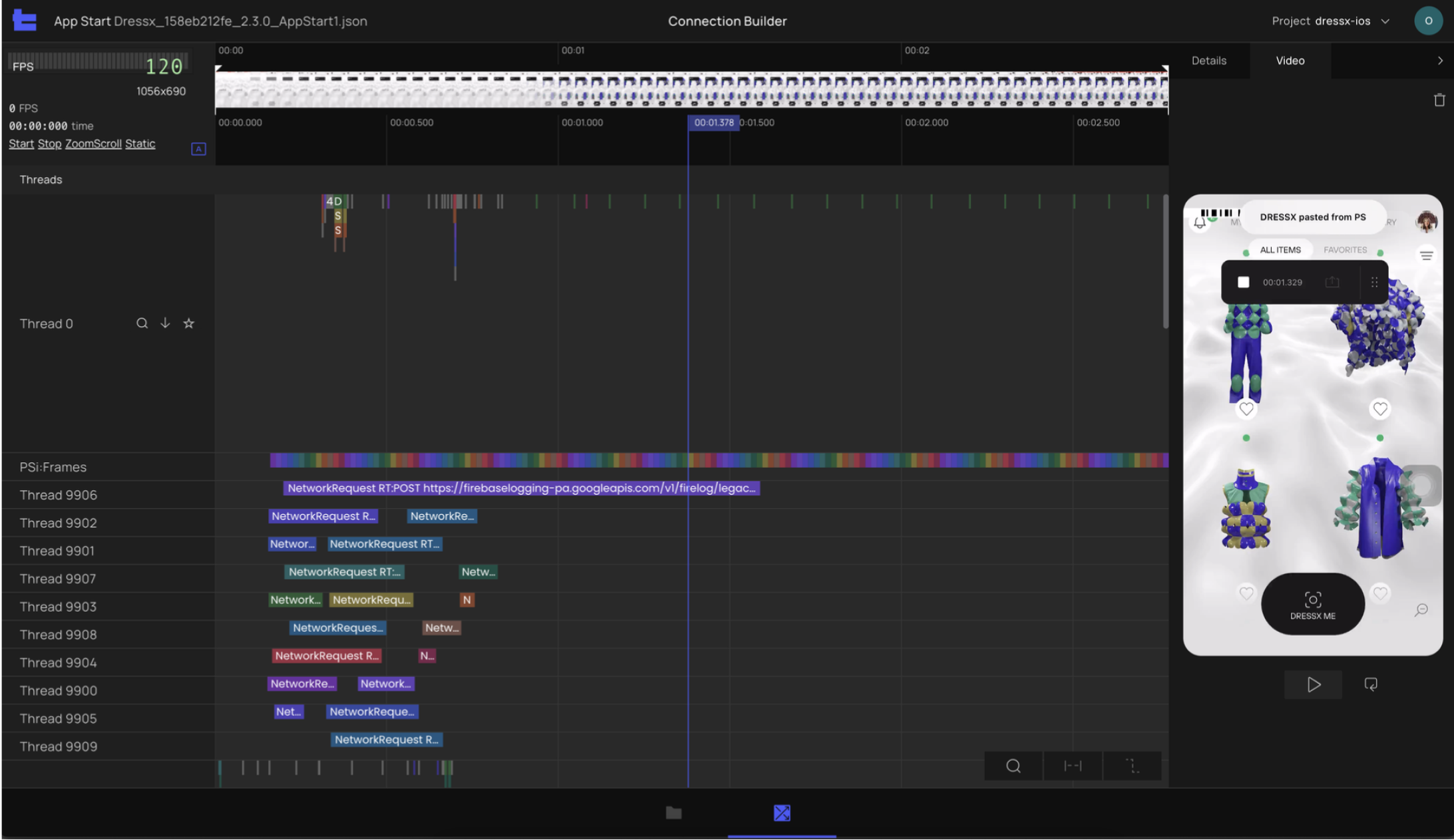
Task: Click the N block on Thread 9903
Action: tap(466, 600)
